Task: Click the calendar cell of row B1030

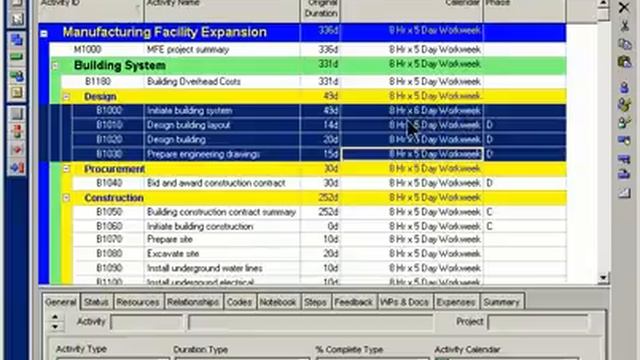Action: click(412, 154)
